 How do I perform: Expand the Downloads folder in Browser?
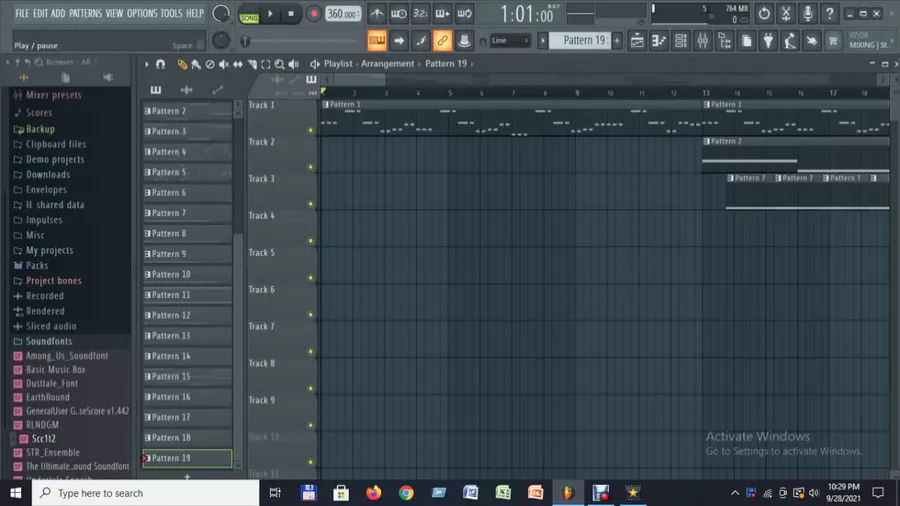(x=48, y=175)
